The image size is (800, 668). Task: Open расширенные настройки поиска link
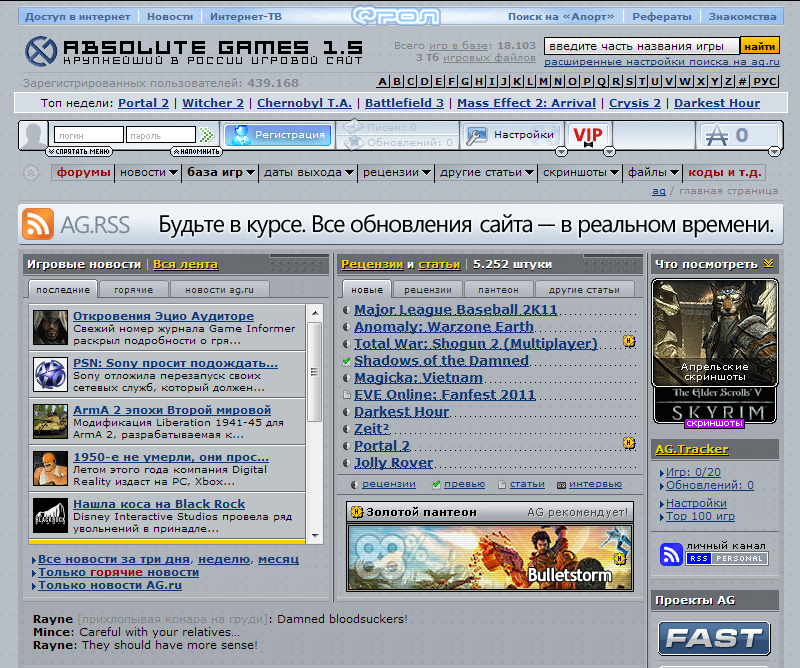(662, 62)
